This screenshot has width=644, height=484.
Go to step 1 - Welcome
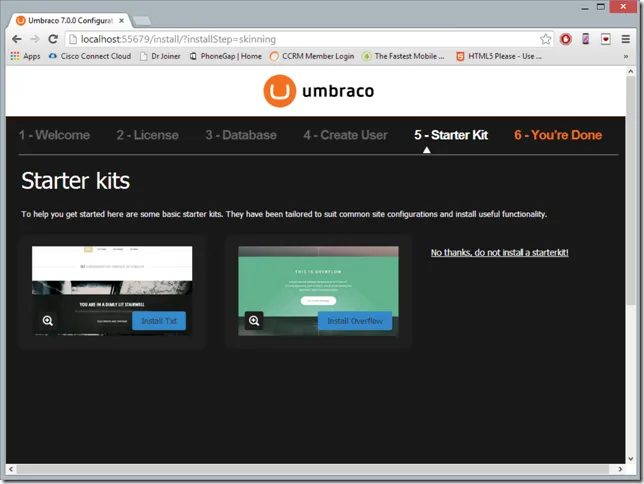click(x=54, y=135)
